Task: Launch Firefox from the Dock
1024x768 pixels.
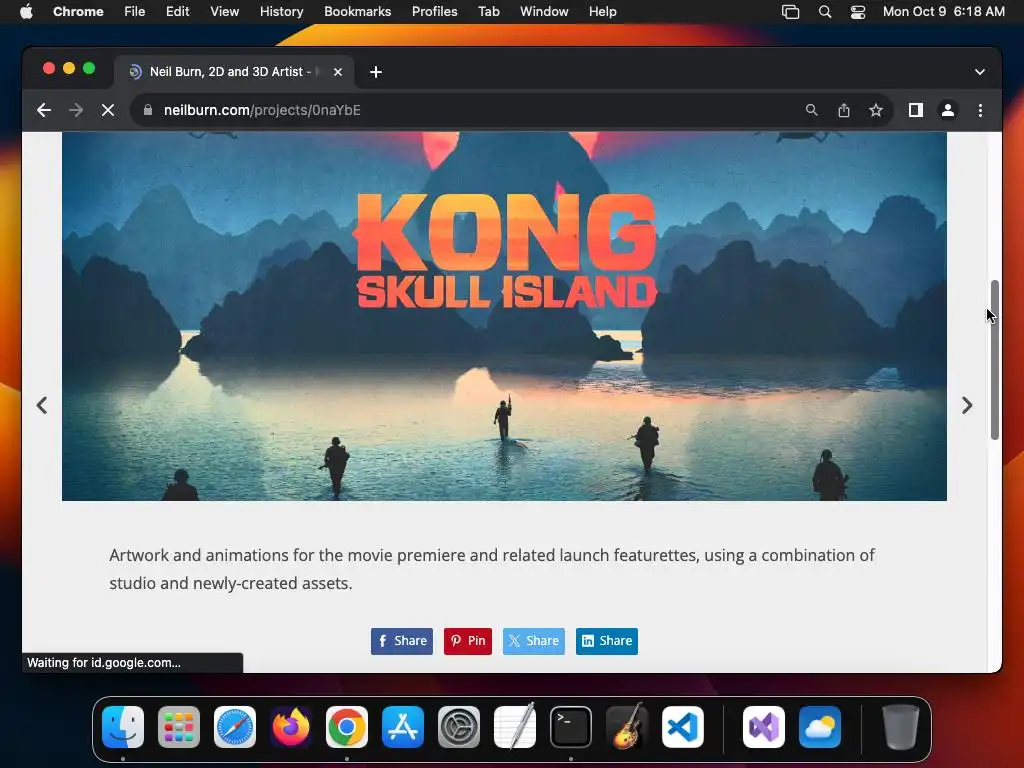Action: click(x=291, y=727)
